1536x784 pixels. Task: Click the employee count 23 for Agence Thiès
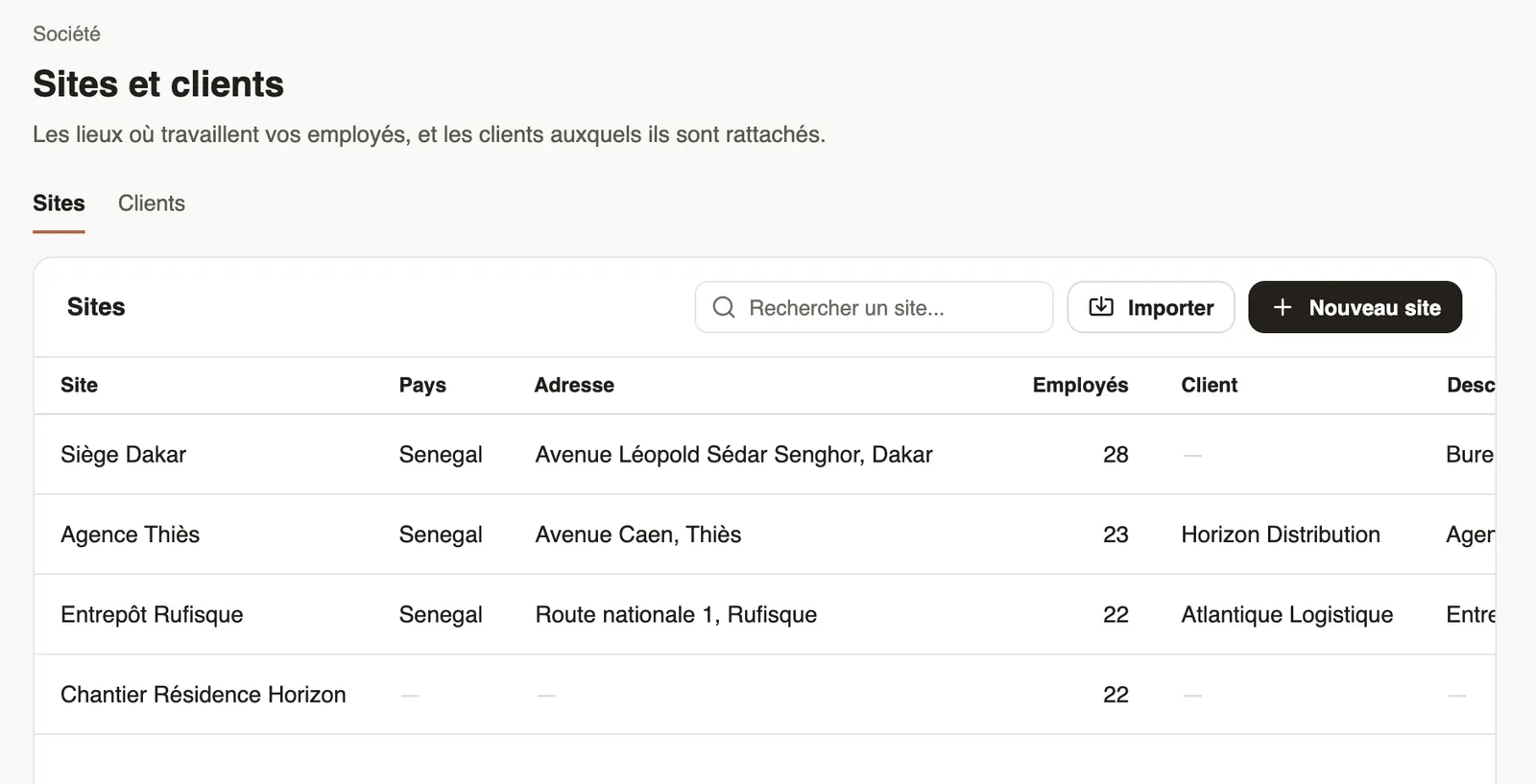pos(1116,535)
